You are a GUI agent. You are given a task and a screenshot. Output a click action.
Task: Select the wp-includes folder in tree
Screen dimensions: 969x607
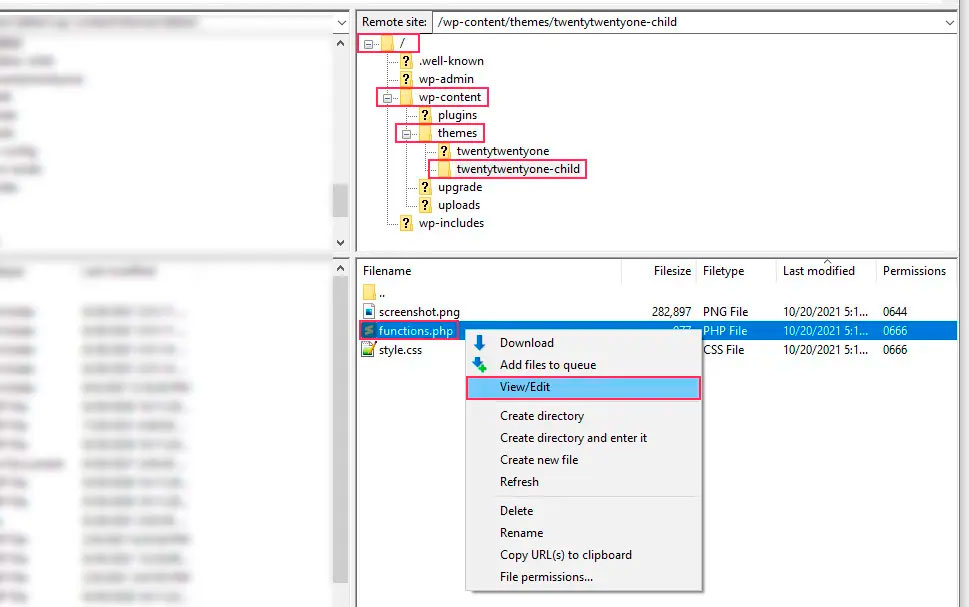pos(451,223)
